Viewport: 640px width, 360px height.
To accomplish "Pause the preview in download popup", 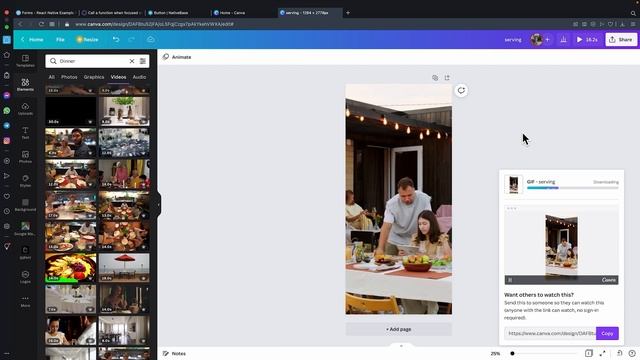I will coord(510,280).
